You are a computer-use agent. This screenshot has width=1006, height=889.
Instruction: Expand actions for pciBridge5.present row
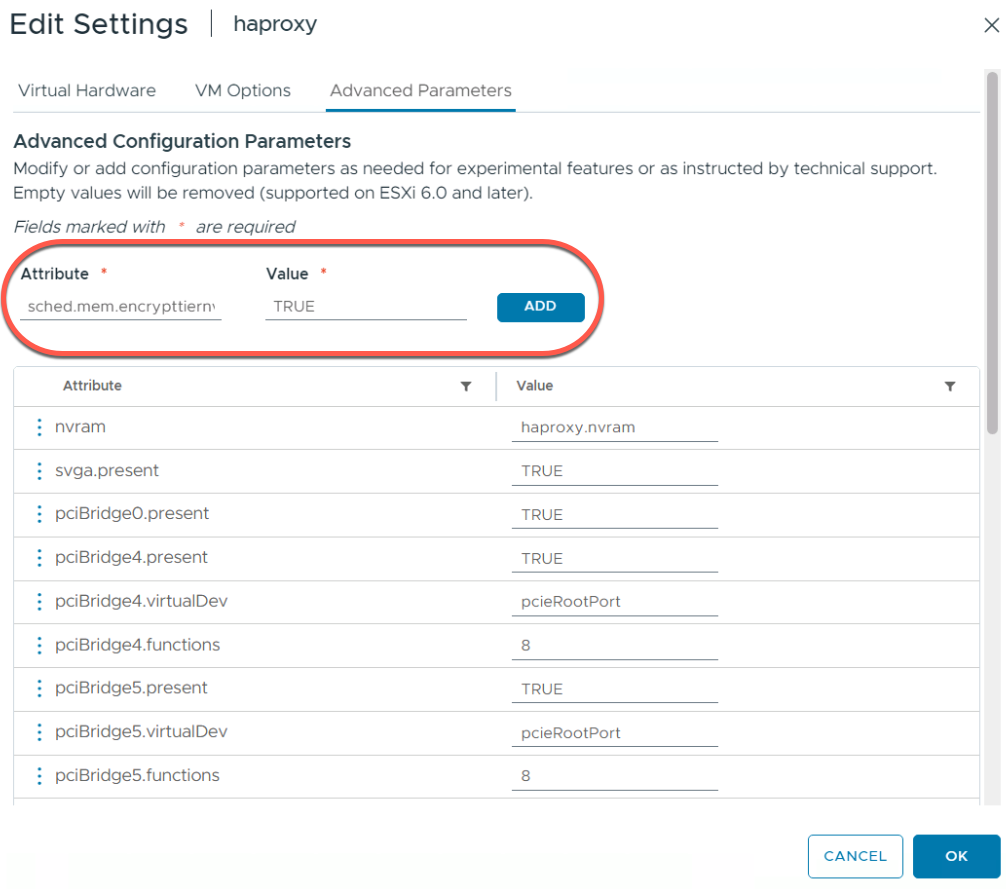click(x=39, y=688)
